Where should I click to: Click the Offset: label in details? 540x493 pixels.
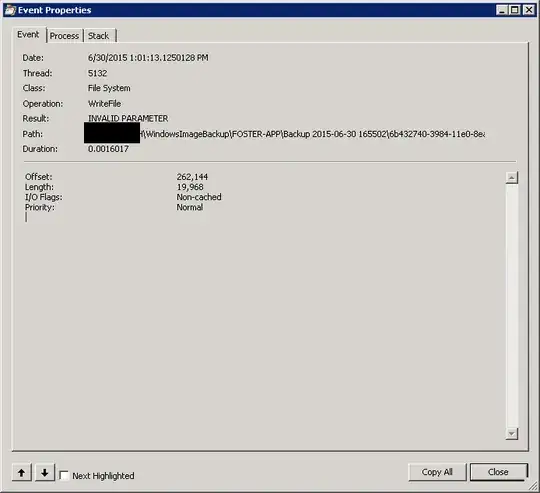tap(39, 177)
